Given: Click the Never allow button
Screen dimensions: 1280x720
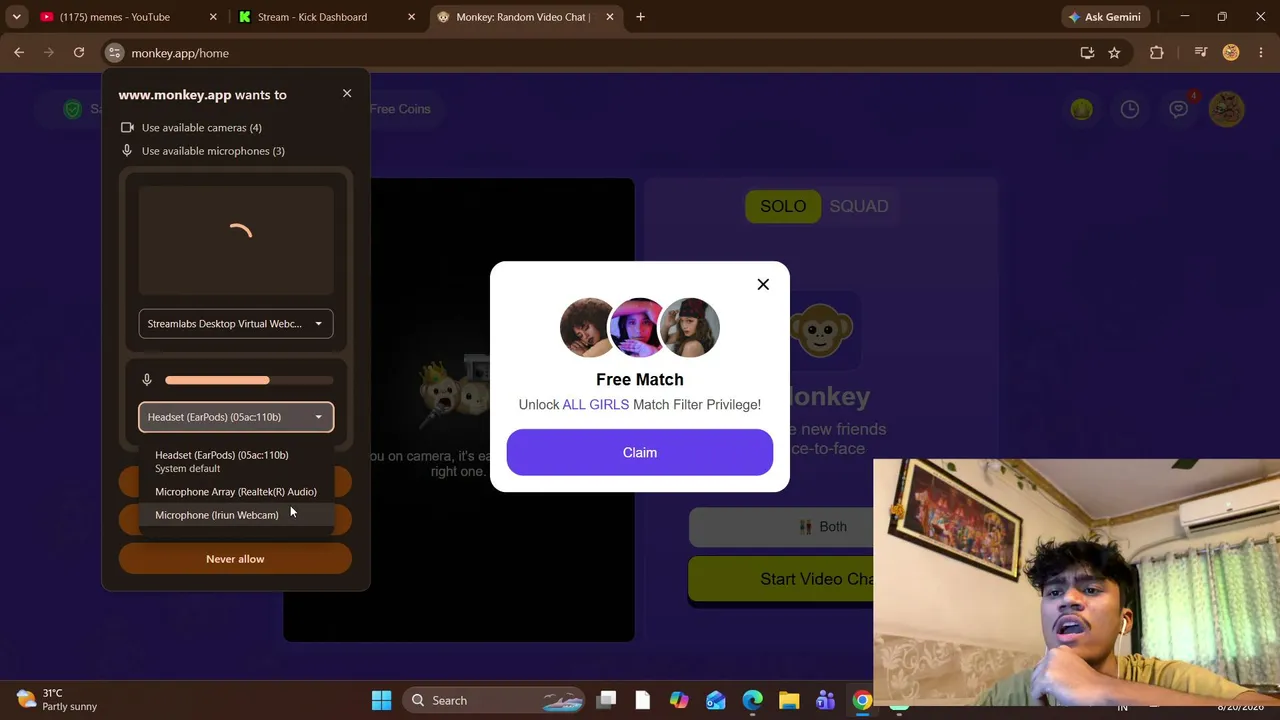Looking at the screenshot, I should pyautogui.click(x=235, y=559).
